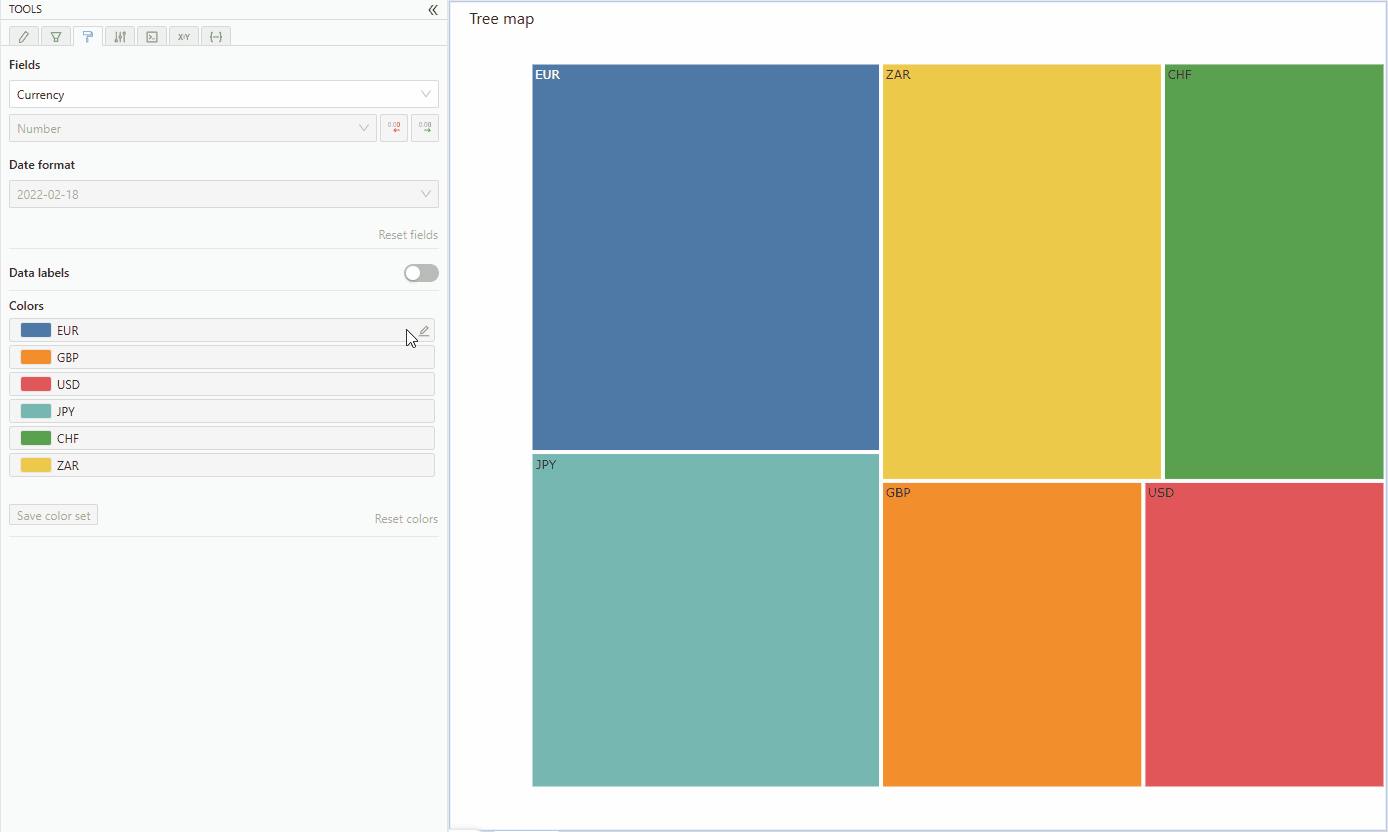Open the funnel filter tab

point(56,37)
